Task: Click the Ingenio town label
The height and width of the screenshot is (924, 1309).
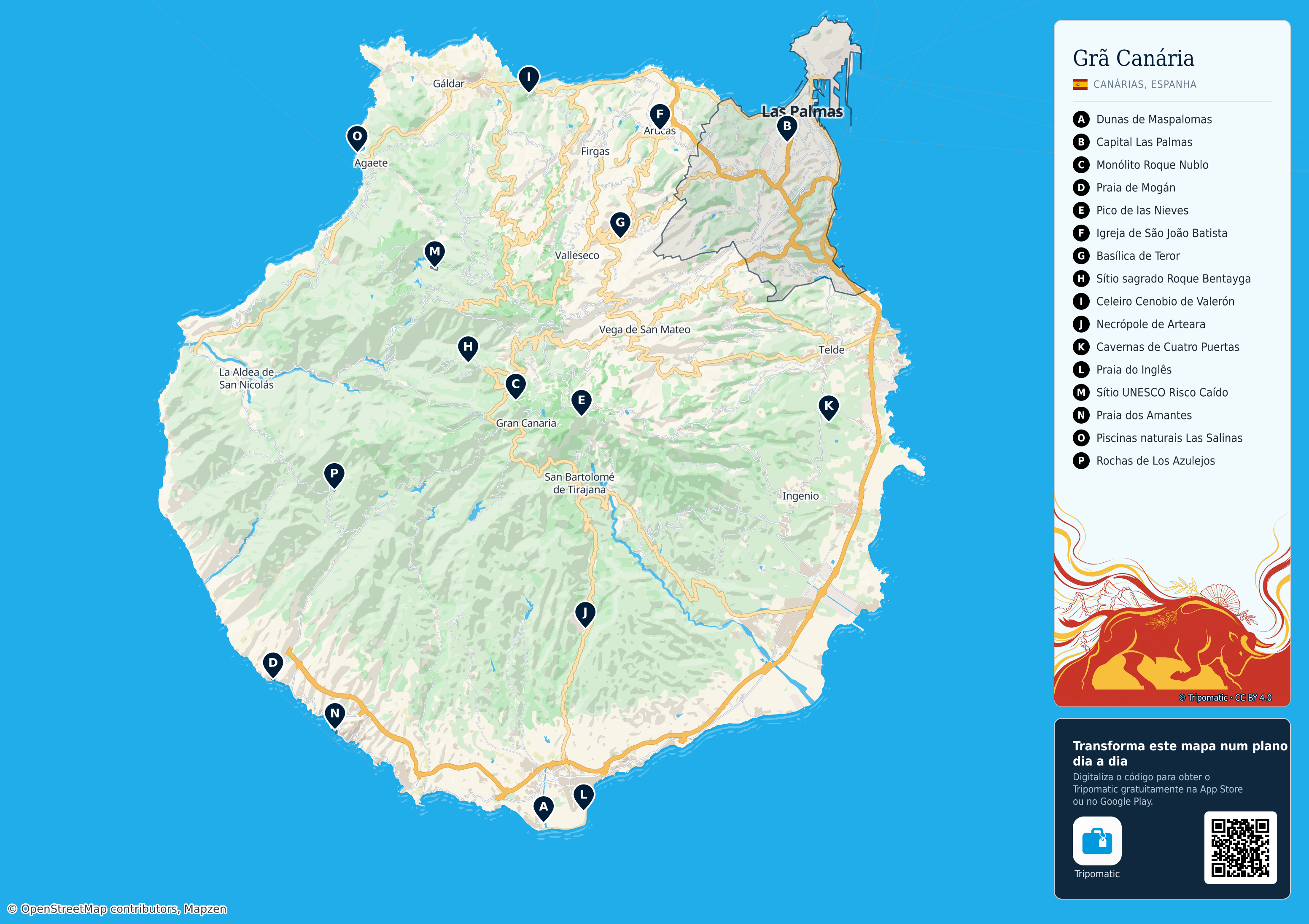Action: tap(800, 496)
